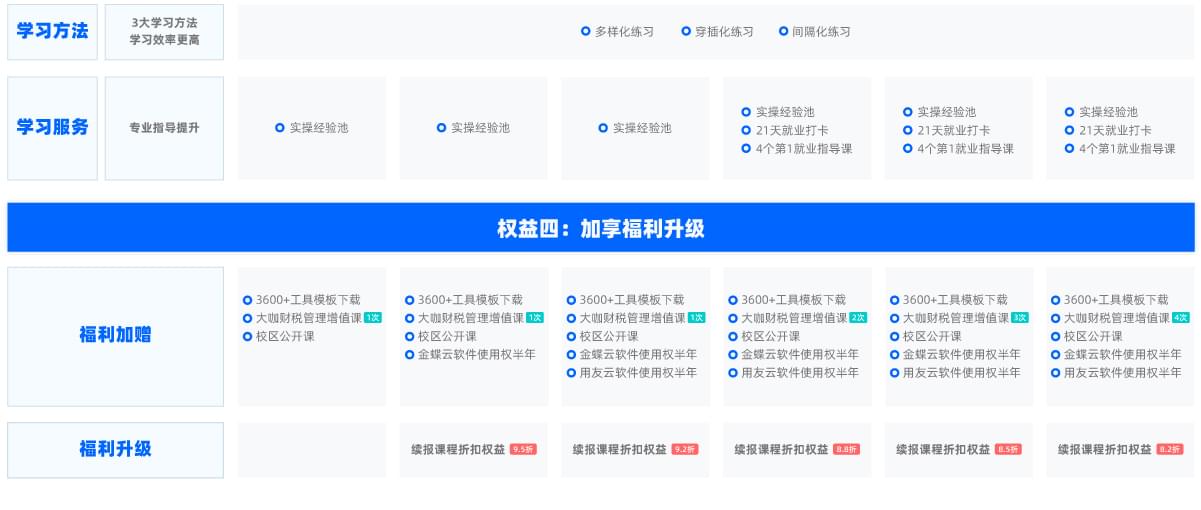Select the 多样化练习 bullet circle
Viewport: 1201px width, 510px height.
(586, 32)
